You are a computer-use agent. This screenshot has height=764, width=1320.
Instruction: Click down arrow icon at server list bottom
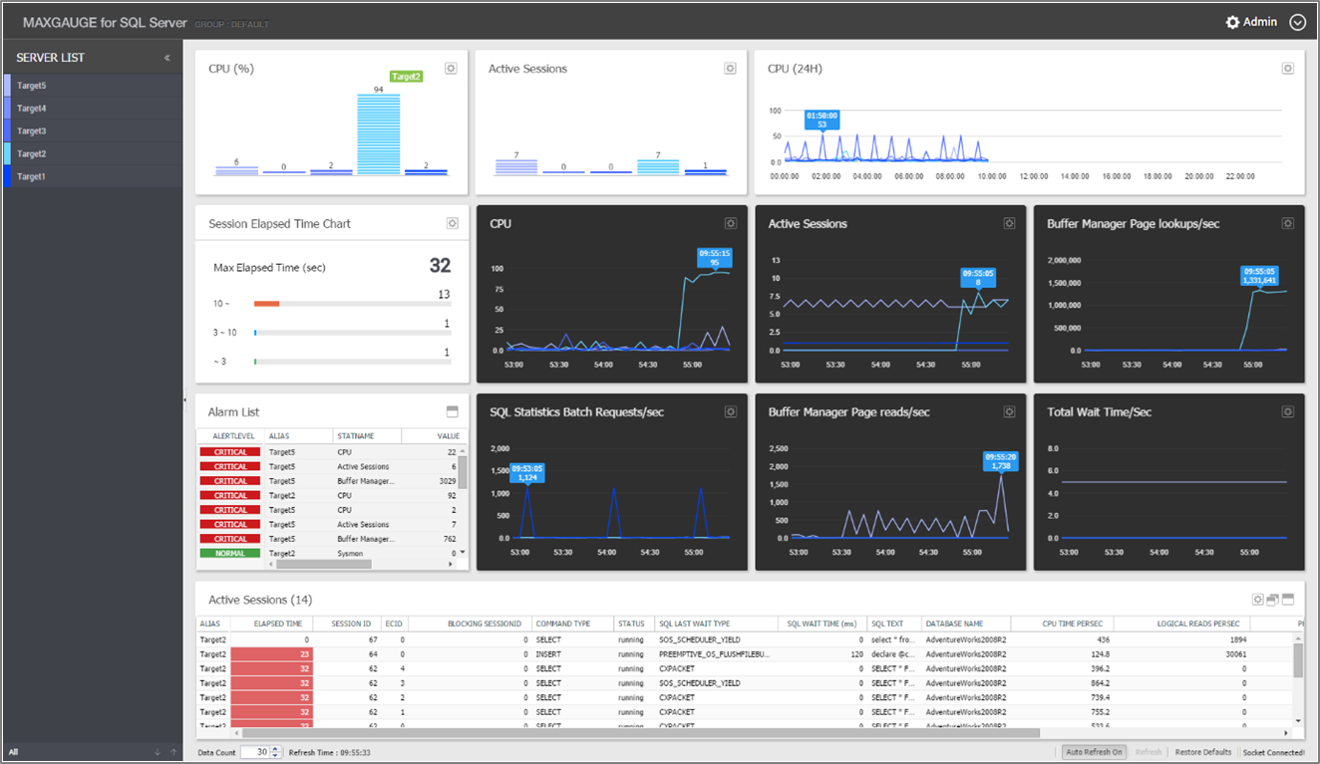click(x=157, y=752)
